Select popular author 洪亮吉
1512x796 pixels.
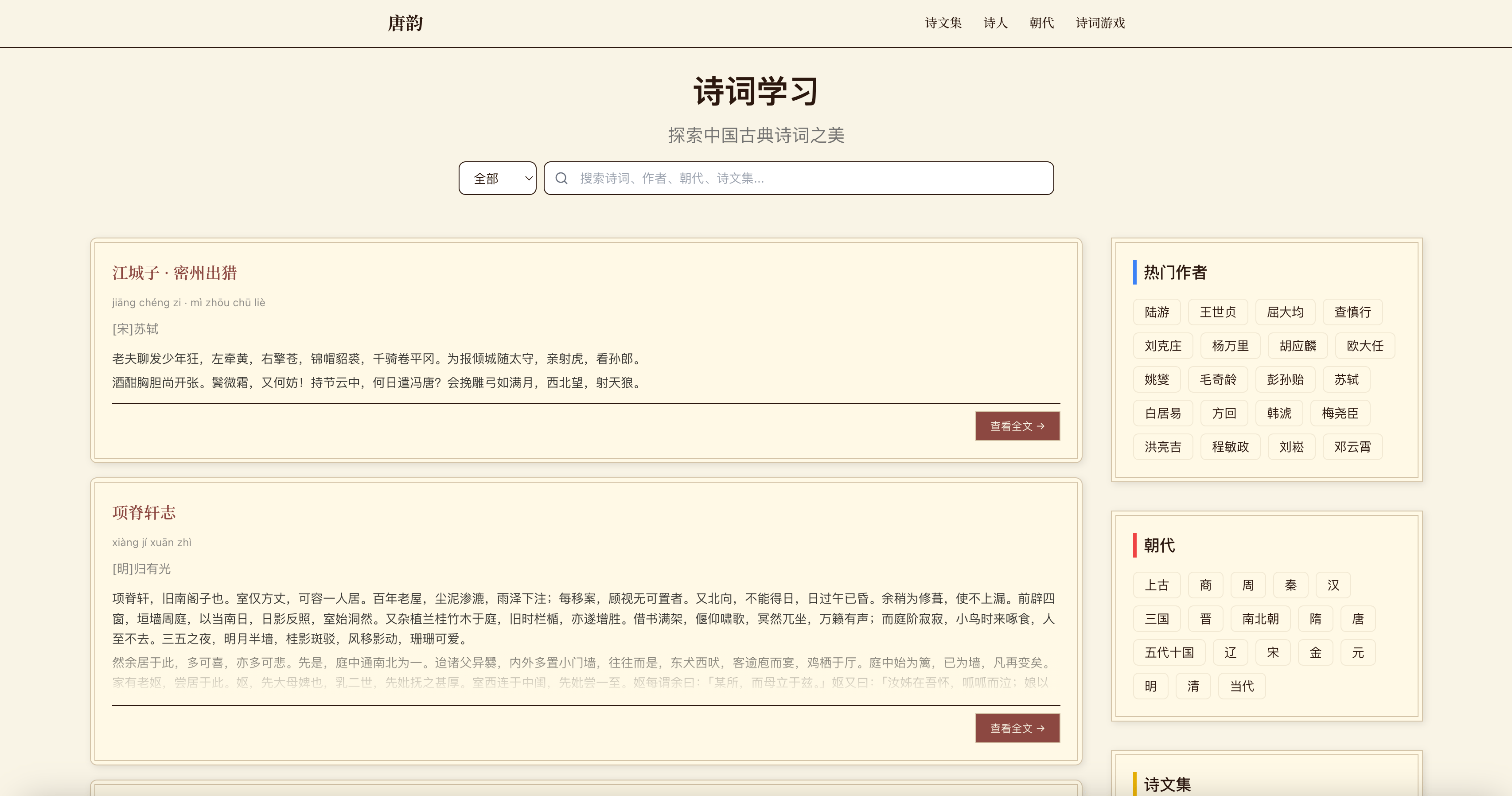pyautogui.click(x=1163, y=447)
